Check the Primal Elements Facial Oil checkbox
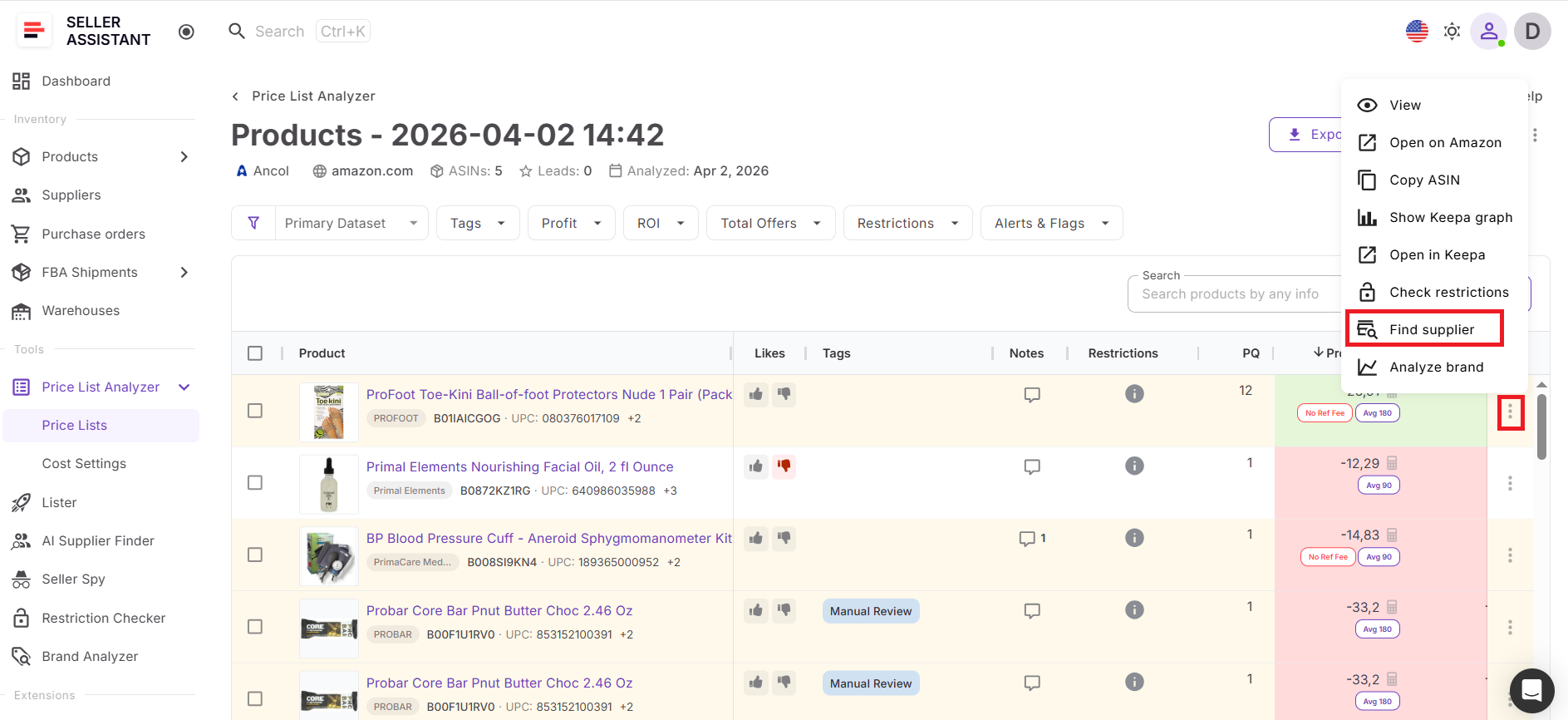The height and width of the screenshot is (720, 1568). pyautogui.click(x=255, y=483)
